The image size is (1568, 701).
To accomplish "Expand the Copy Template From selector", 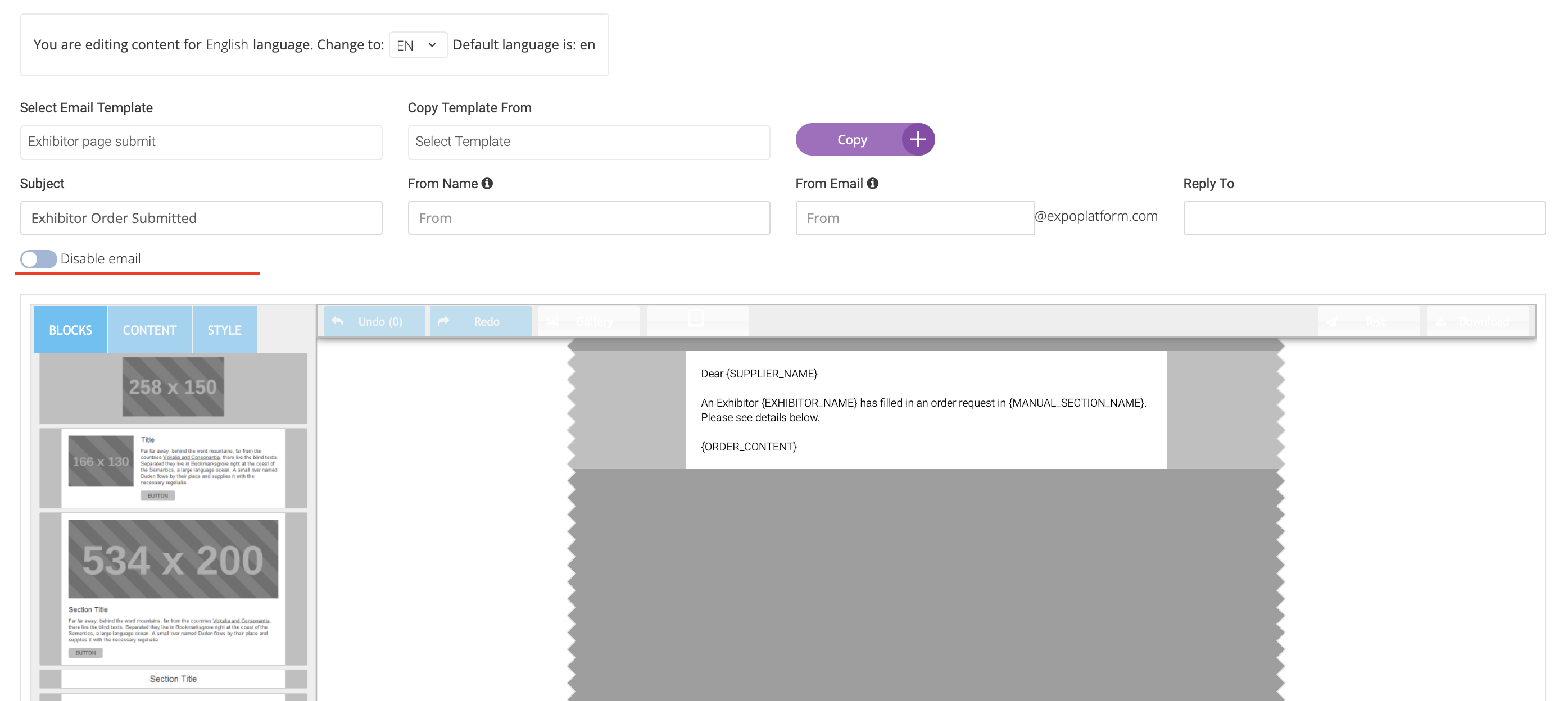I will pos(588,142).
